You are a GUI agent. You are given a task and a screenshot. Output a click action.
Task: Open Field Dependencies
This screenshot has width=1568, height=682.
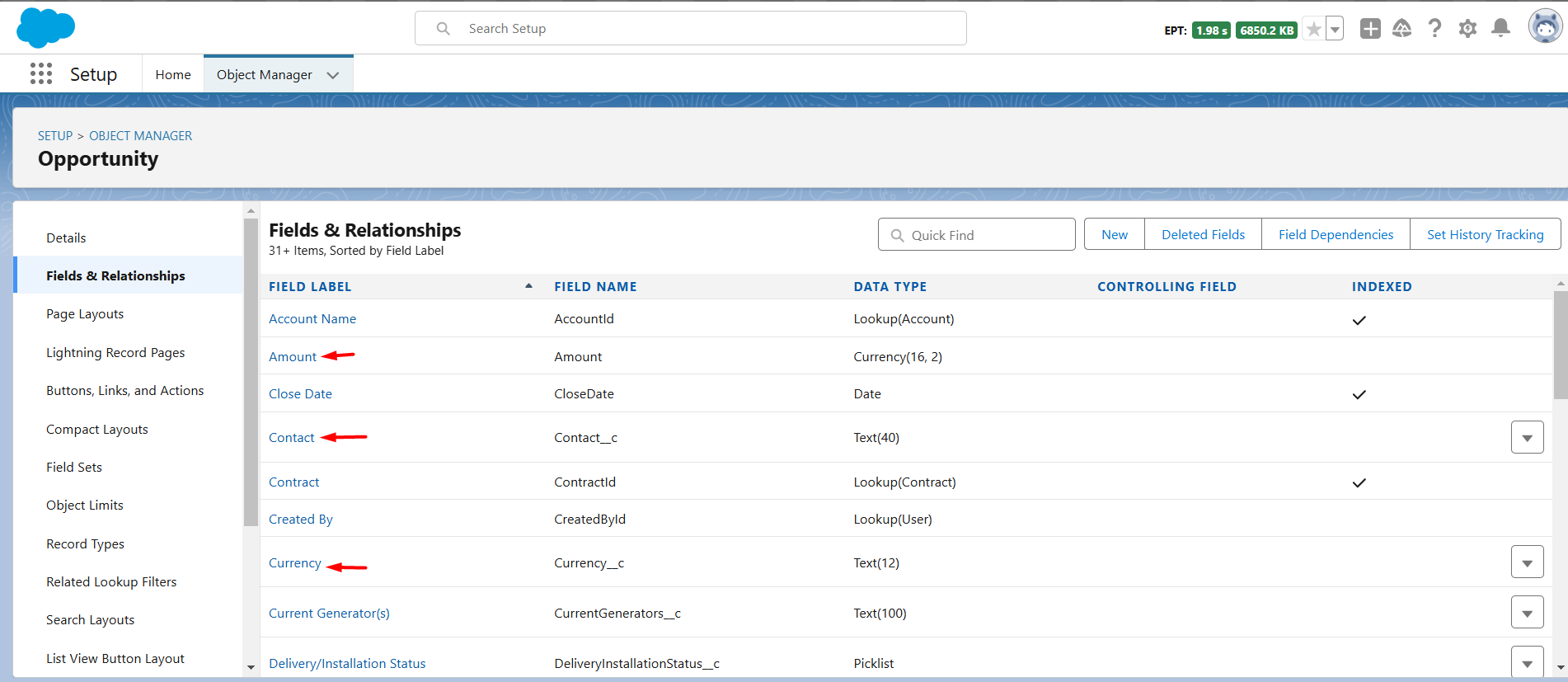[x=1336, y=234]
